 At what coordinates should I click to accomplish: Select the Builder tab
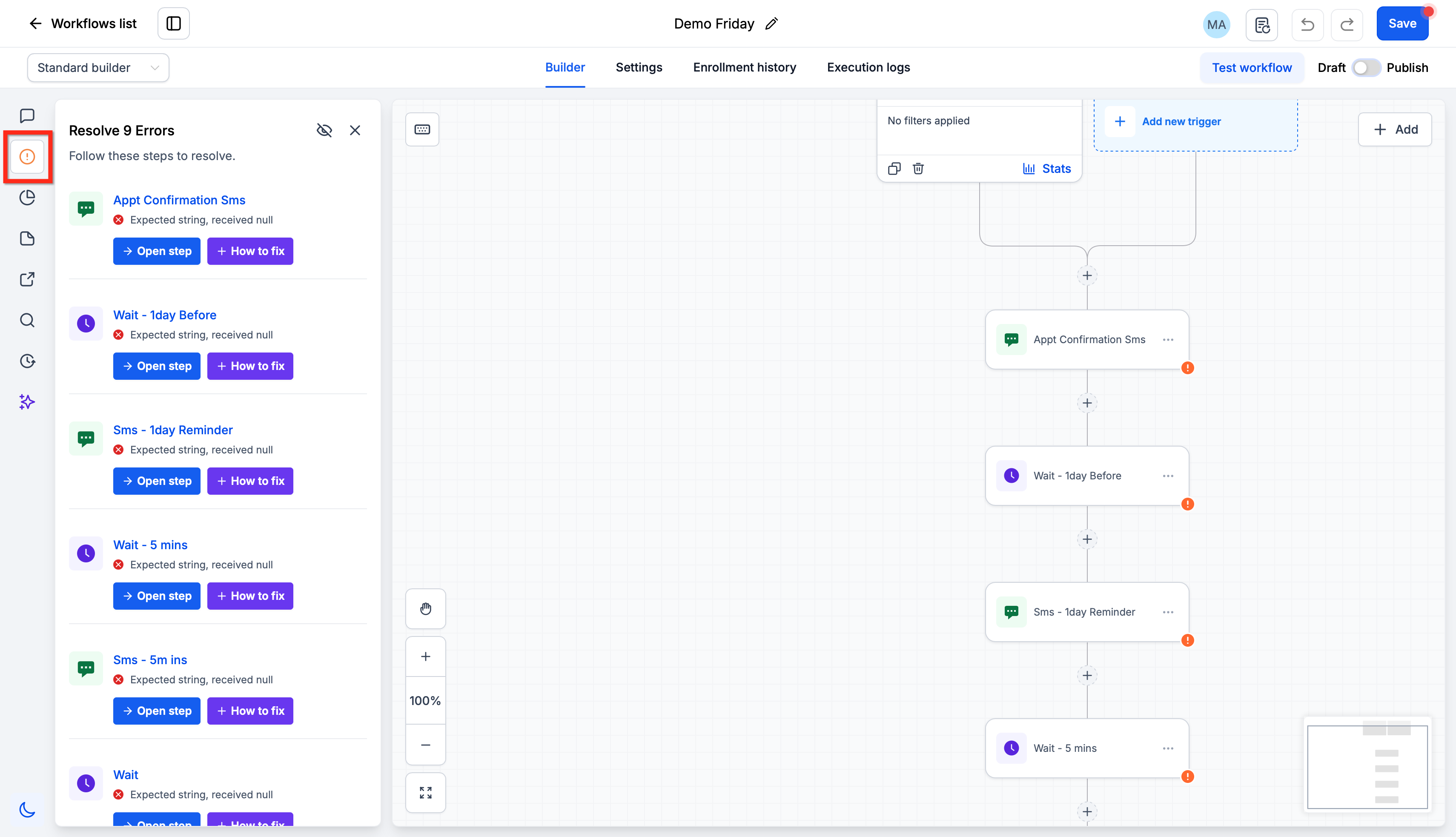pos(565,68)
